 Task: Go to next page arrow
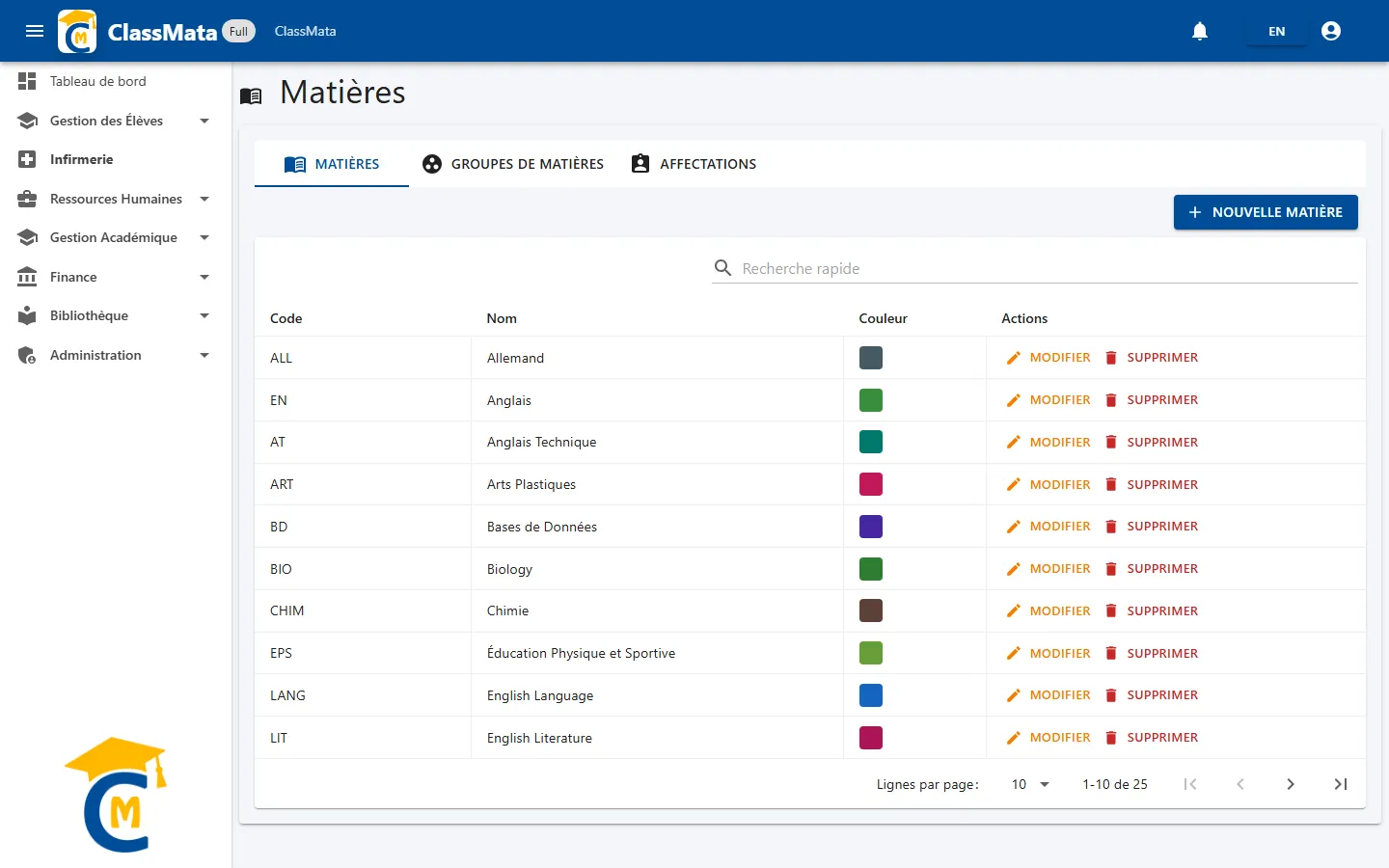[1291, 784]
